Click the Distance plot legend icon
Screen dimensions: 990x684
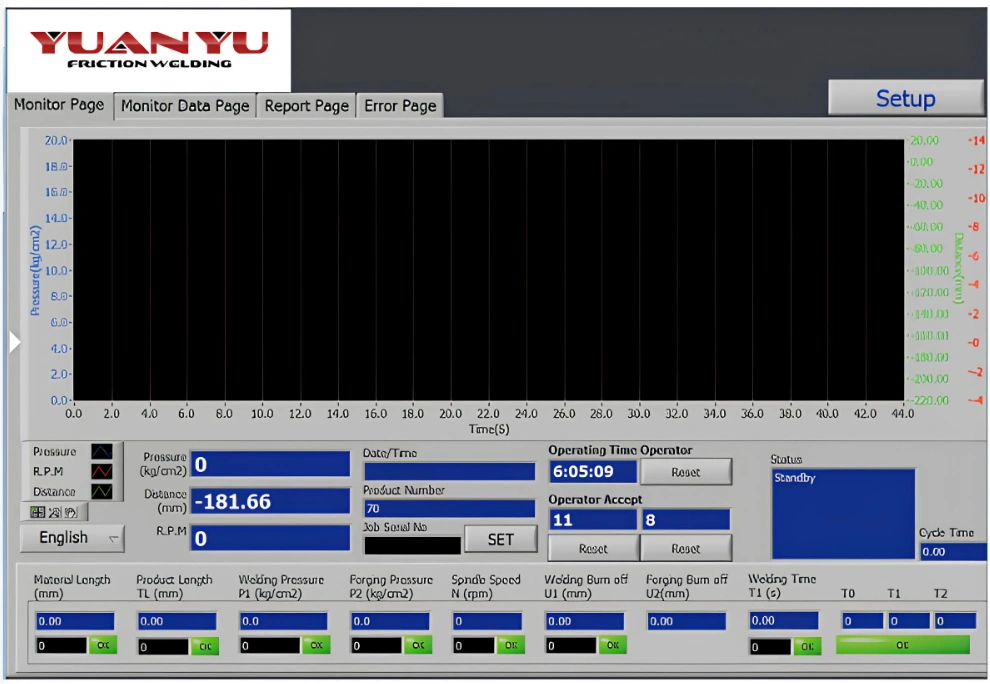[x=102, y=492]
